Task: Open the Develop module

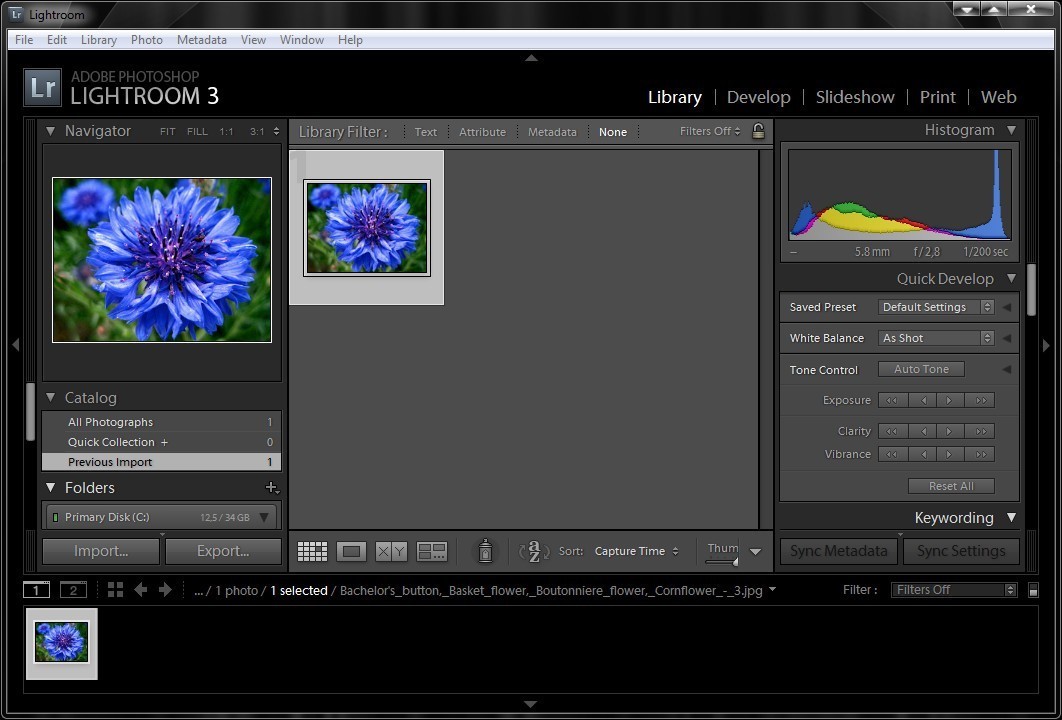Action: (758, 97)
